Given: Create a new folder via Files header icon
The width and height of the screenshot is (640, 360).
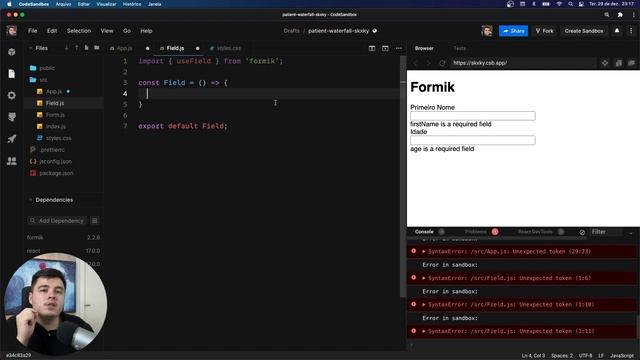Looking at the screenshot, I should pyautogui.click(x=97, y=48).
